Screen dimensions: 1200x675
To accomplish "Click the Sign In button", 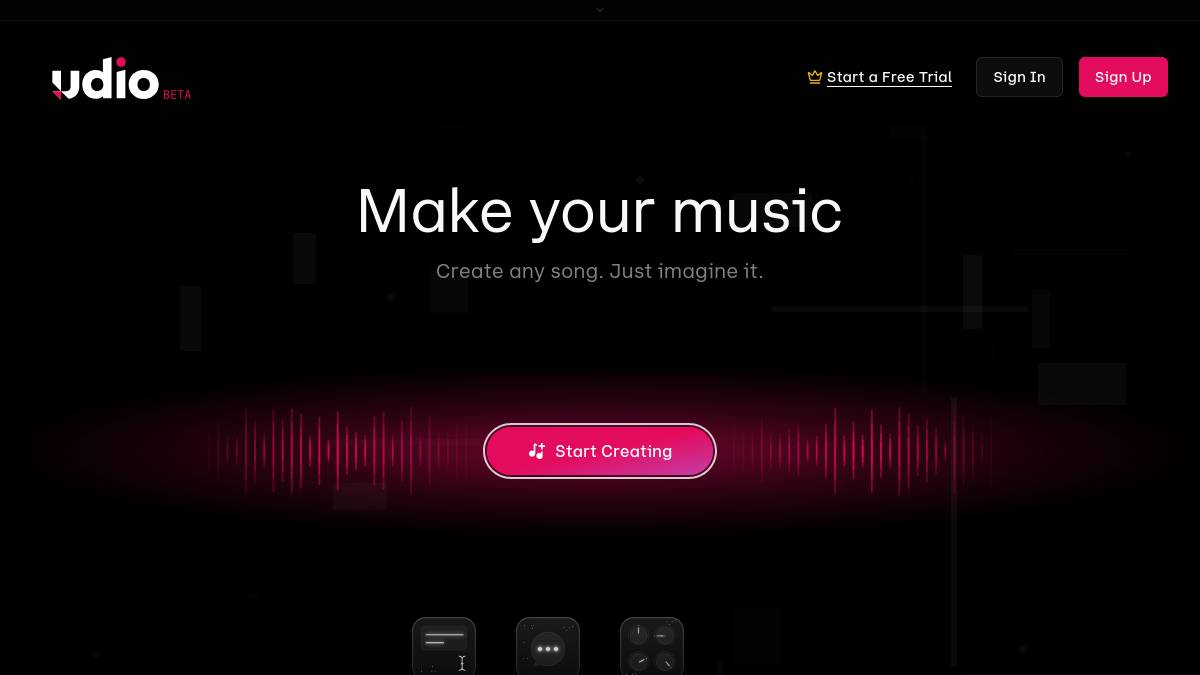I will pos(1019,77).
